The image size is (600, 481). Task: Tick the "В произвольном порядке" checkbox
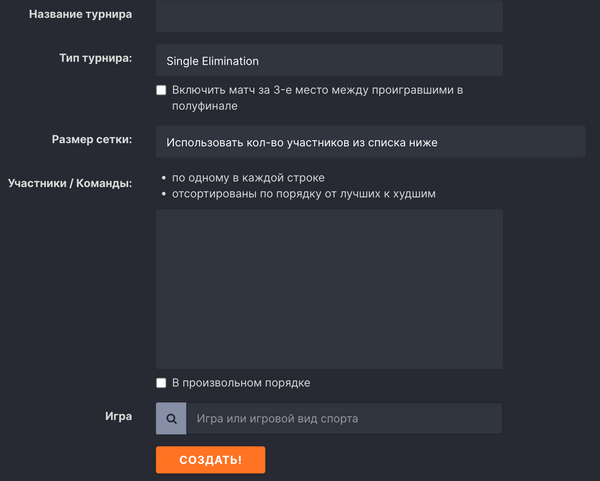161,383
